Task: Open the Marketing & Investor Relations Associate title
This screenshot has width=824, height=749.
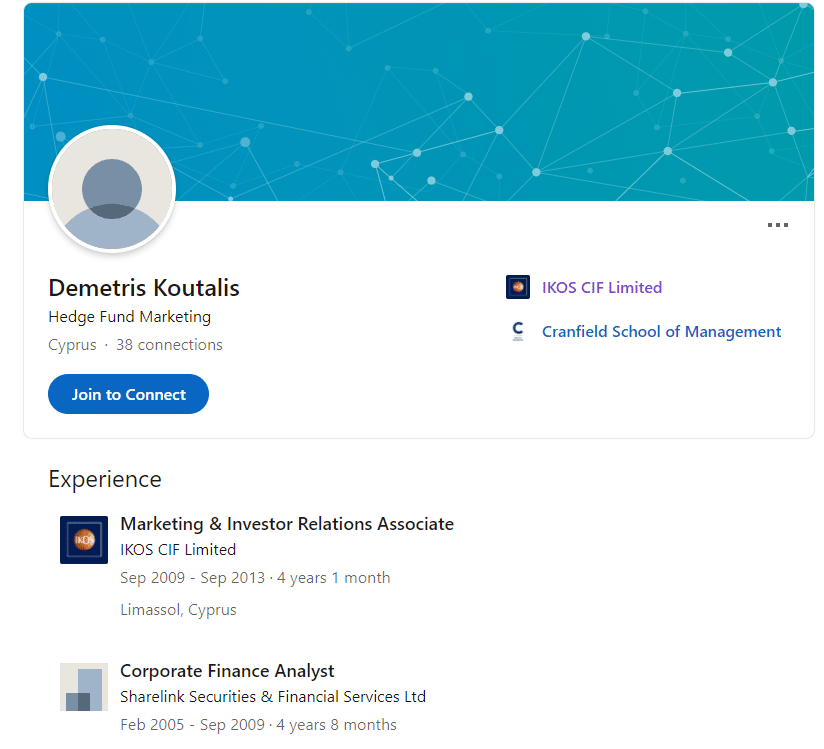Action: click(287, 524)
